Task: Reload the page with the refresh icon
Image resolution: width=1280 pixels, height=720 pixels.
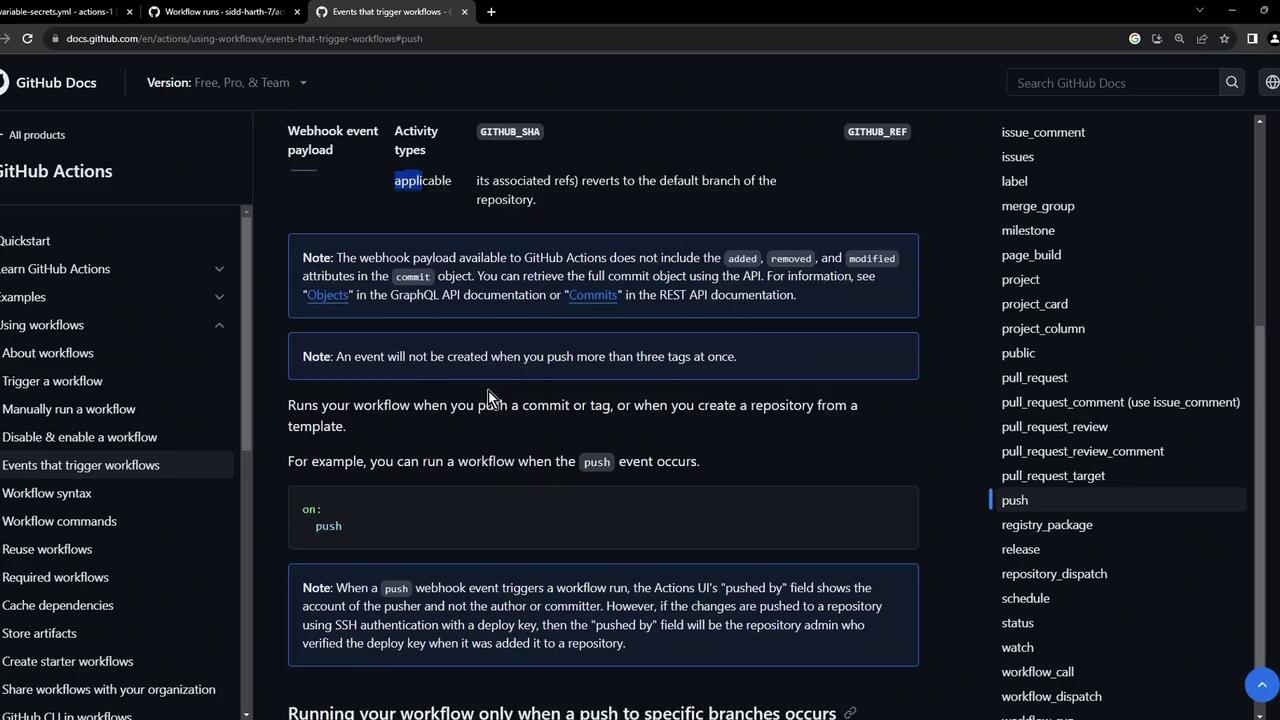Action: point(28,38)
